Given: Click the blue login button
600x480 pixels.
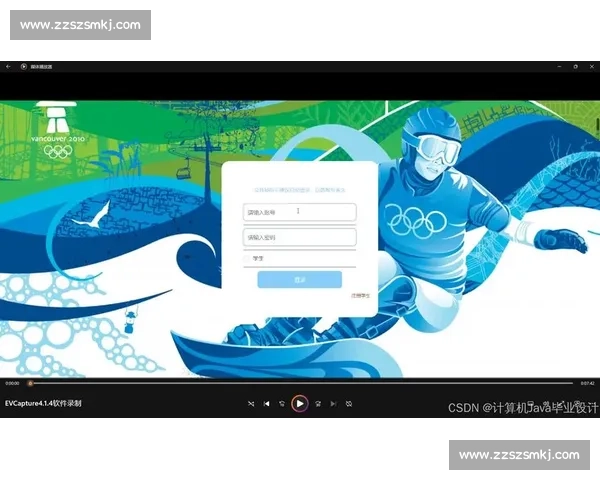Looking at the screenshot, I should pos(300,280).
